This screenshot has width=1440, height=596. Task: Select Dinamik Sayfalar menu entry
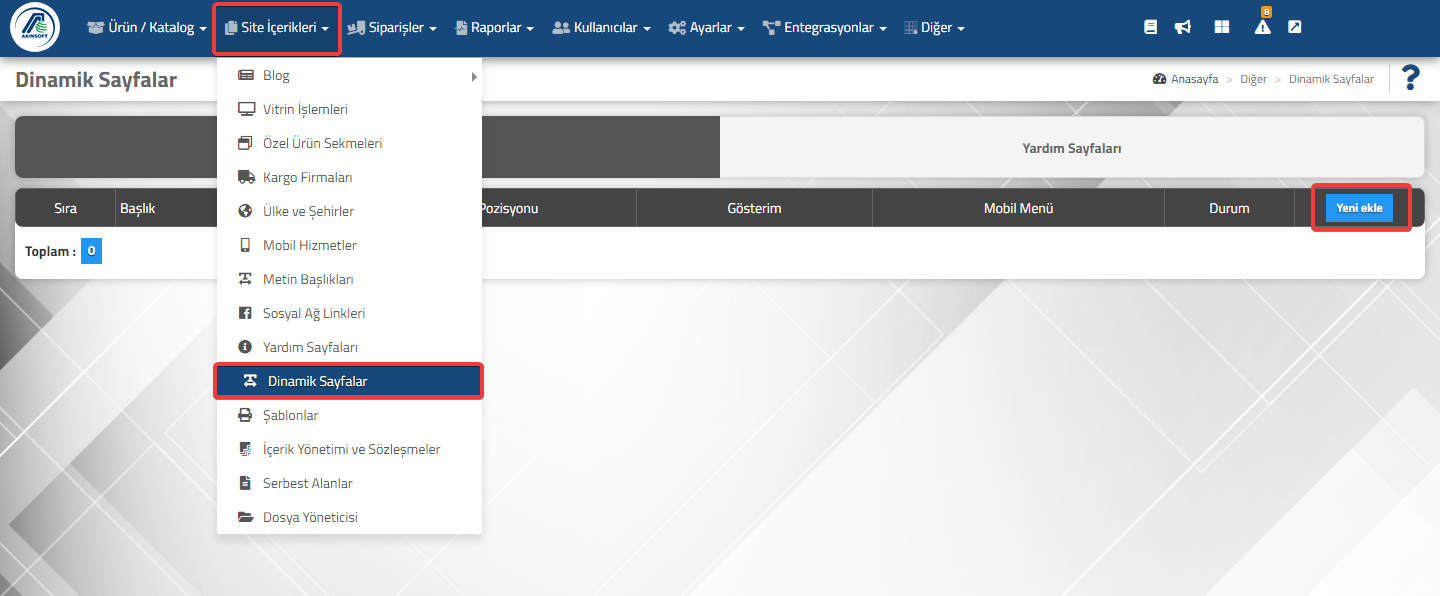(x=349, y=381)
